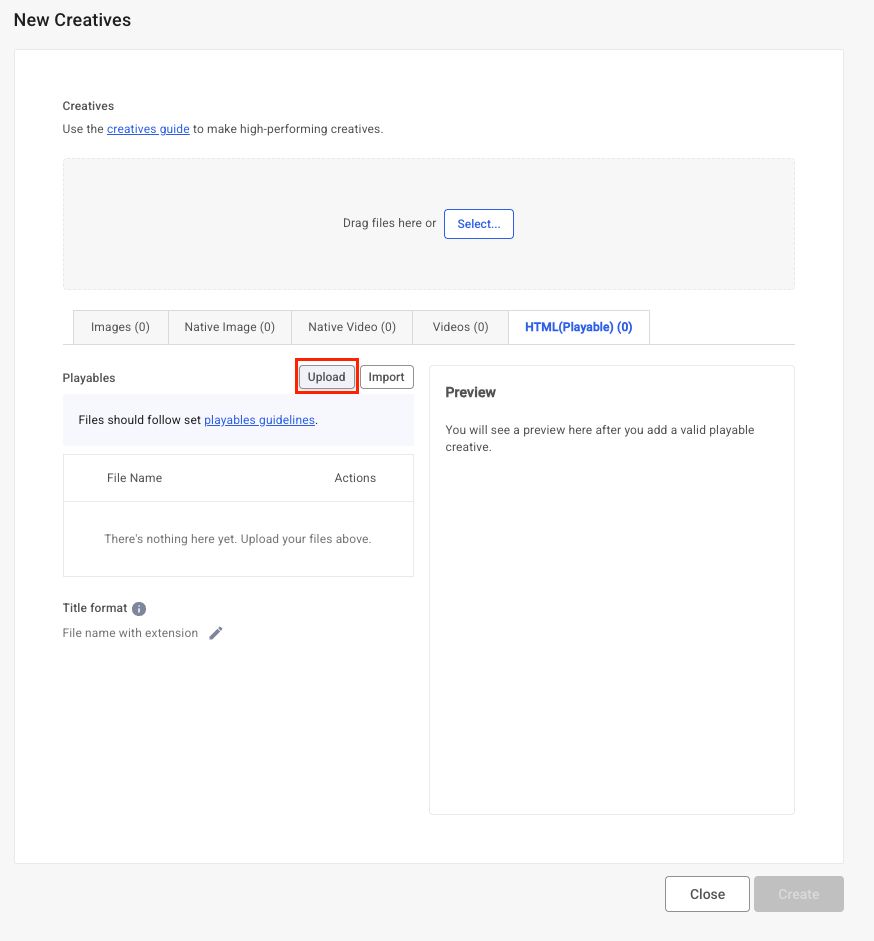Click the Actions column header

tap(355, 478)
